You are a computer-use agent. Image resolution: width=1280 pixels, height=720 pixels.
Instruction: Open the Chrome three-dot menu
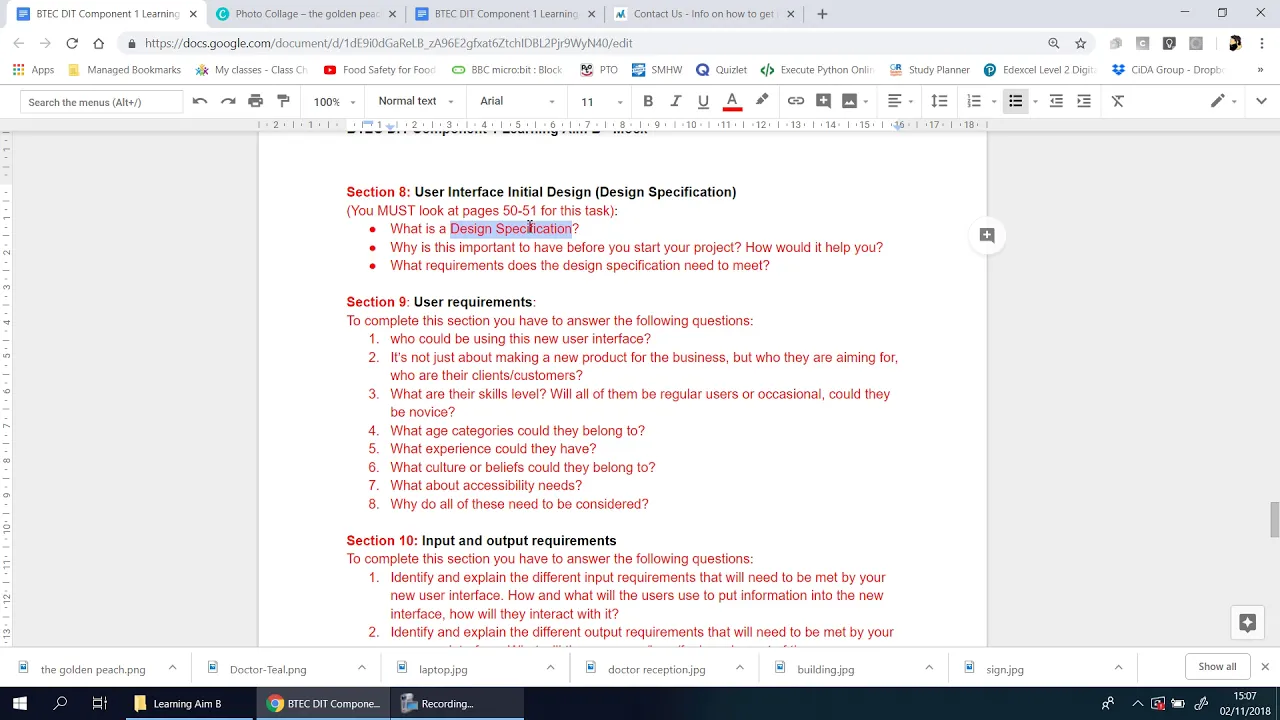(x=1262, y=43)
